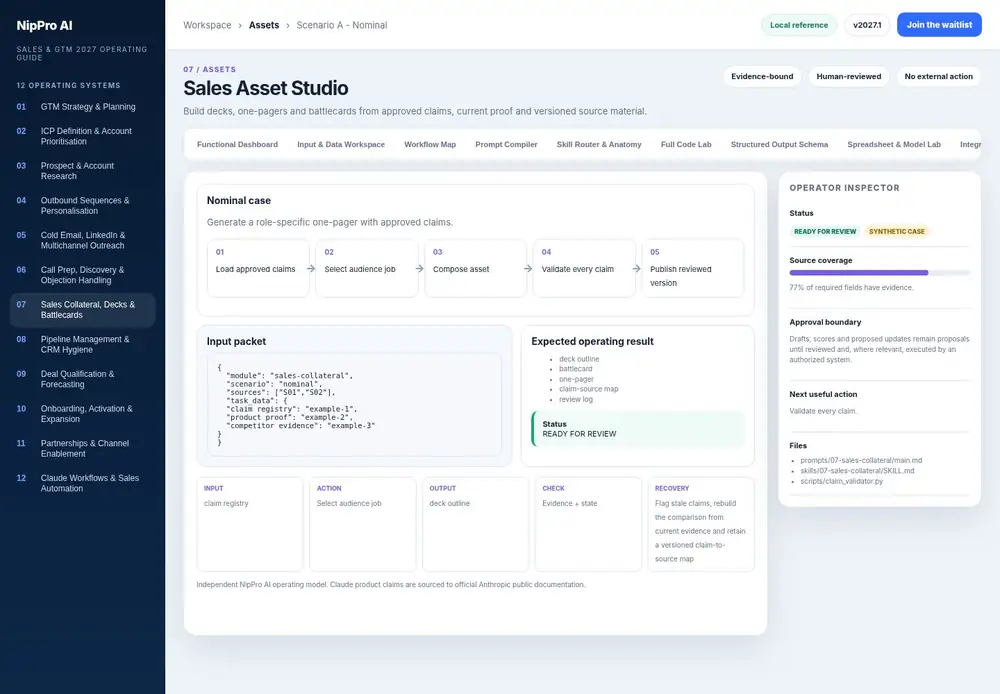Select step 04 Validate every claim
This screenshot has height=694, width=1000.
pos(584,268)
